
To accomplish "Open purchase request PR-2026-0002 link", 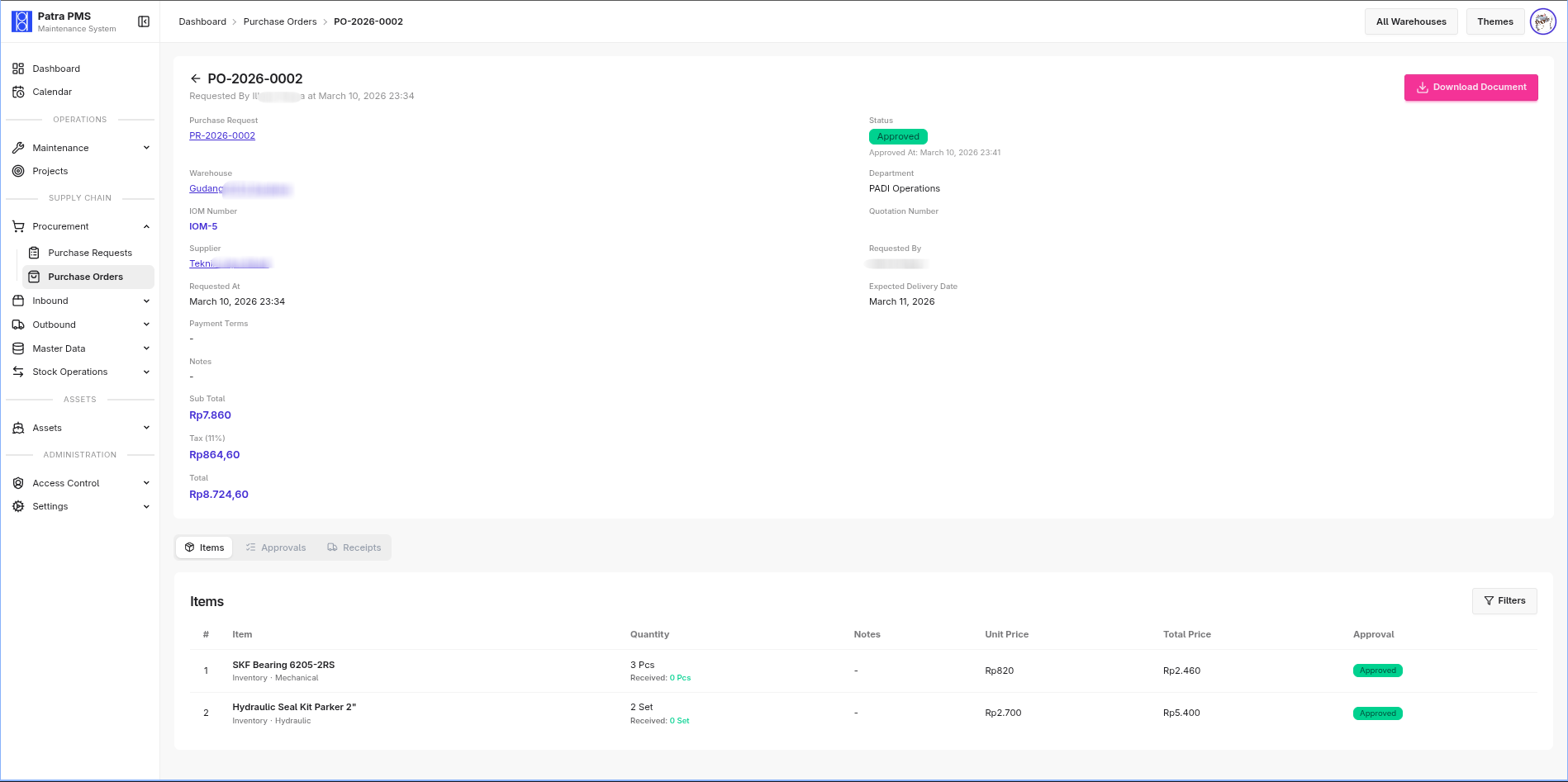I will (222, 135).
